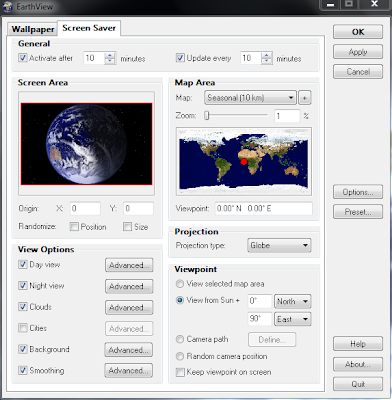Viewport: 392px width, 400px height.
Task: Increase the Activate after minutes spinner
Action: click(x=110, y=55)
